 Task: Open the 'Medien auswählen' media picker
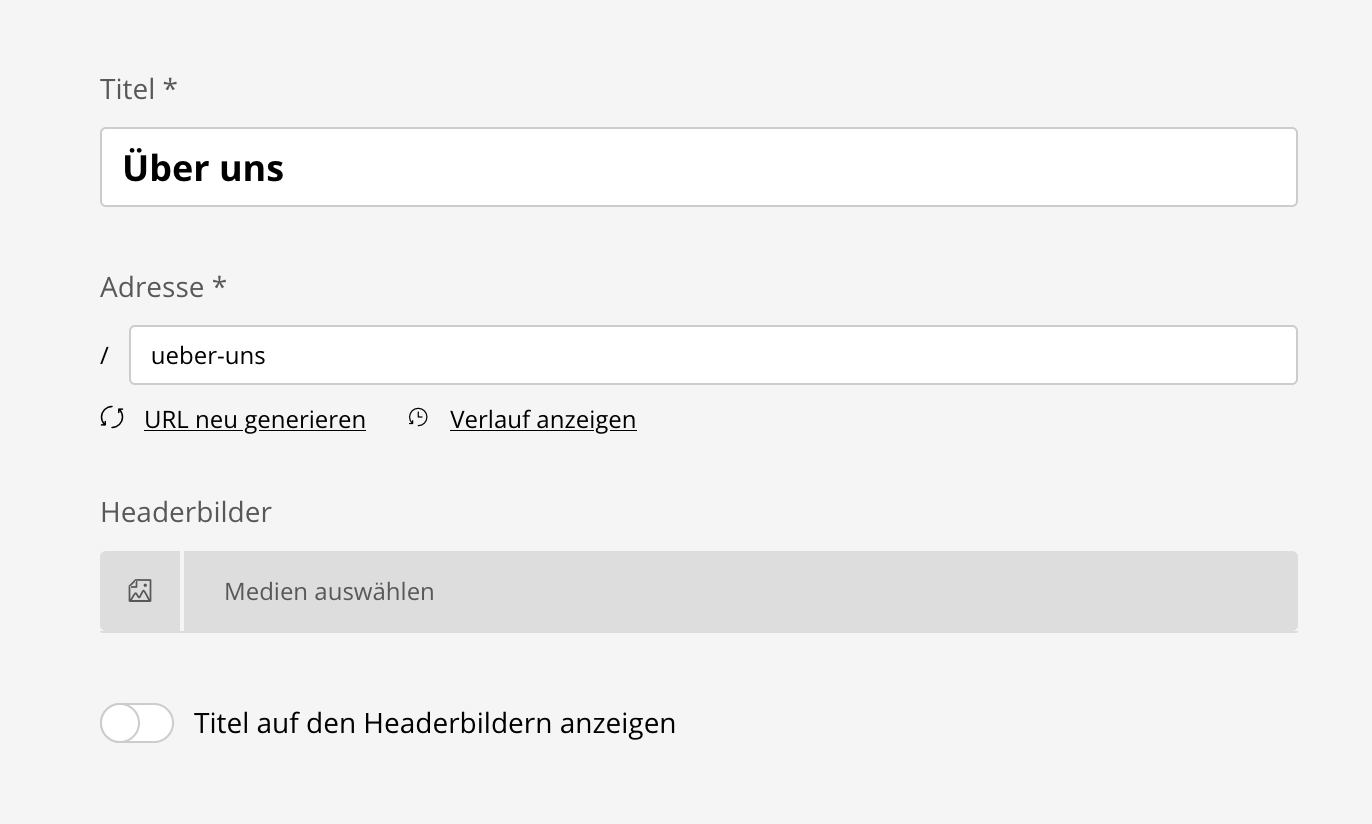[x=740, y=591]
